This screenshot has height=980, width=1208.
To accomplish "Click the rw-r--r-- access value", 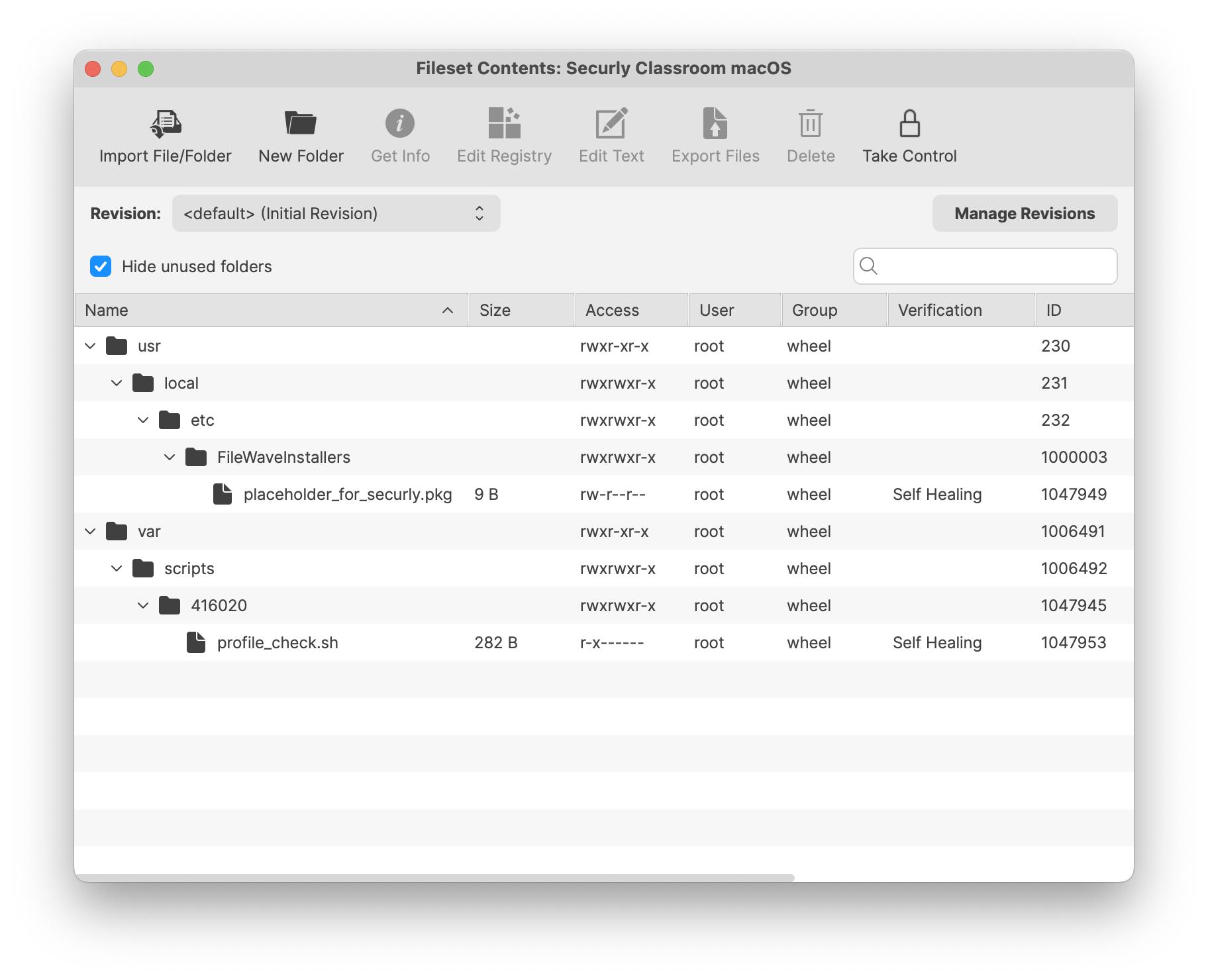I will pos(613,494).
